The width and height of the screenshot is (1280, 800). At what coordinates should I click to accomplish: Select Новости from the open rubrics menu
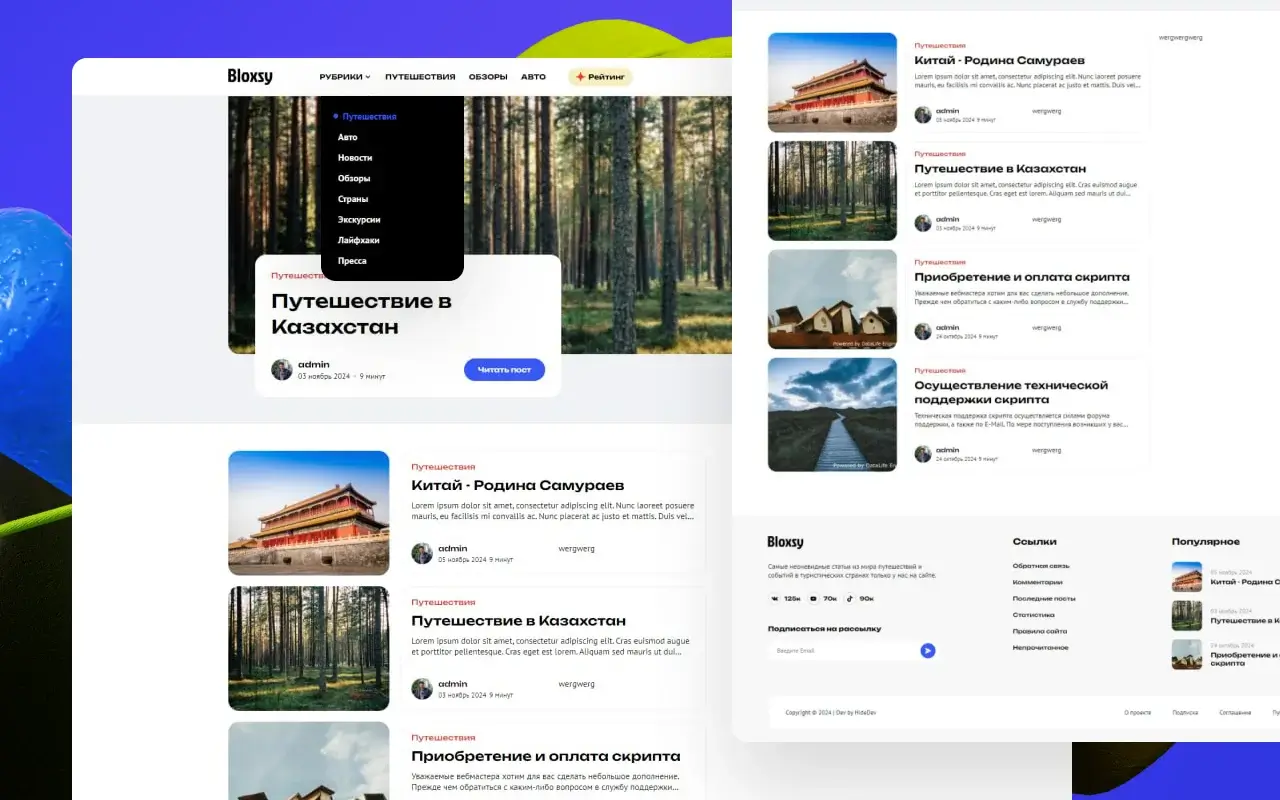pyautogui.click(x=355, y=158)
